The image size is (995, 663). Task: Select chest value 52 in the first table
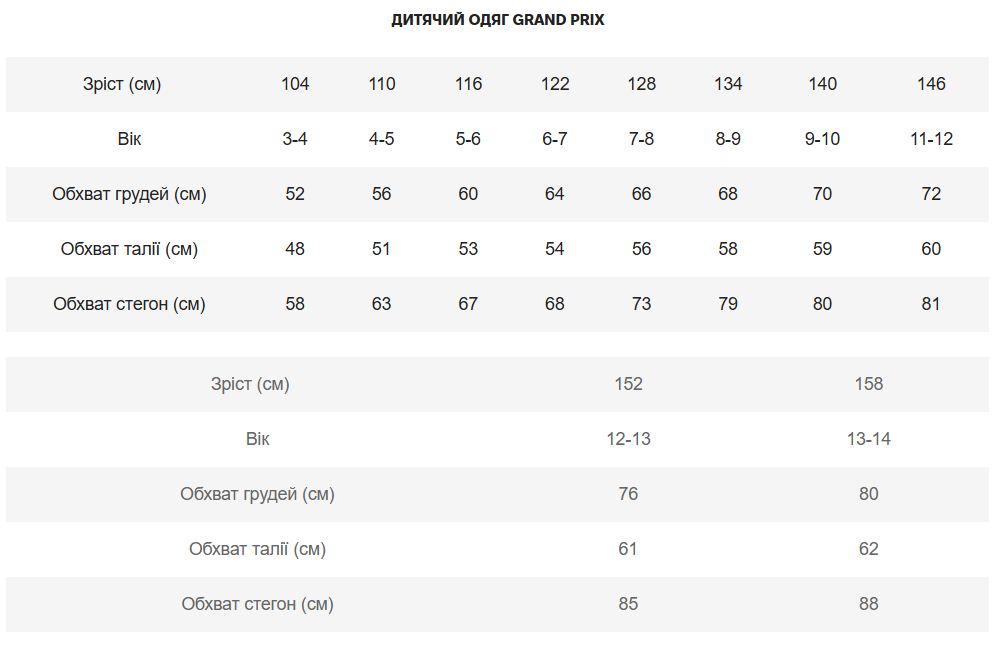click(x=295, y=194)
